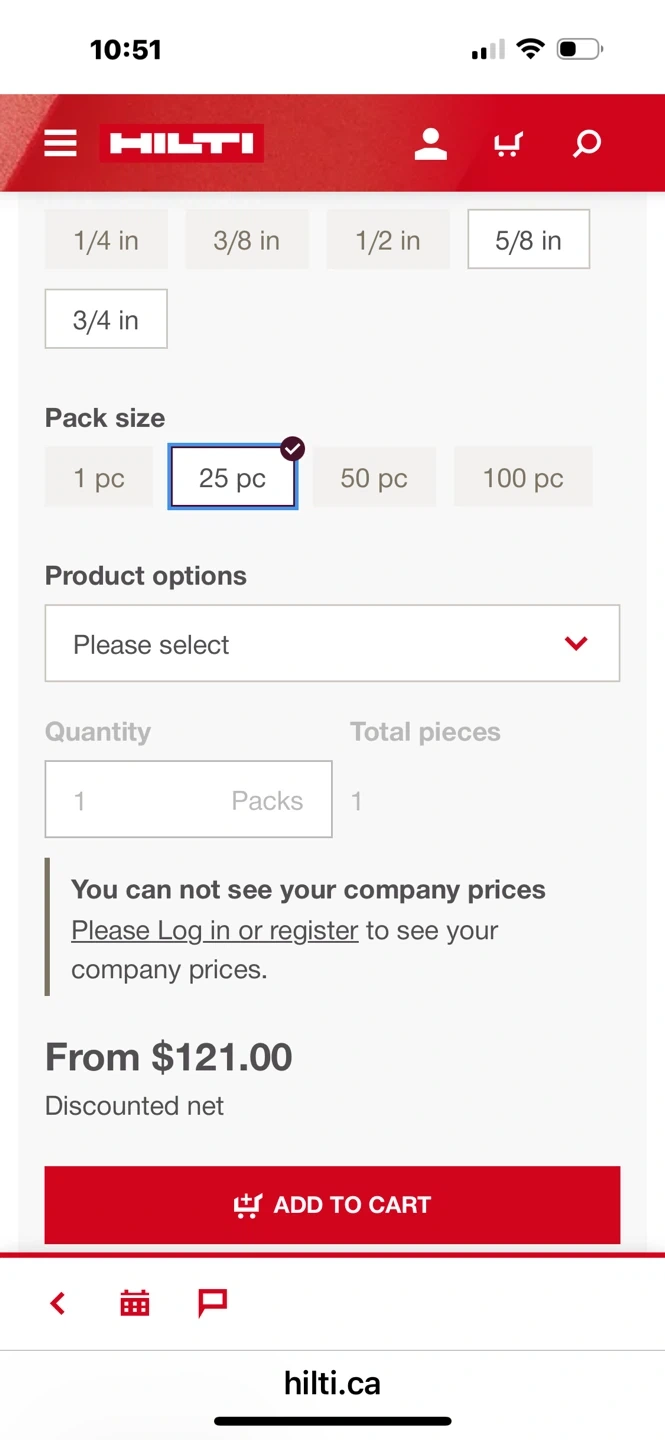Open the user account icon
The height and width of the screenshot is (1440, 665).
pos(431,143)
